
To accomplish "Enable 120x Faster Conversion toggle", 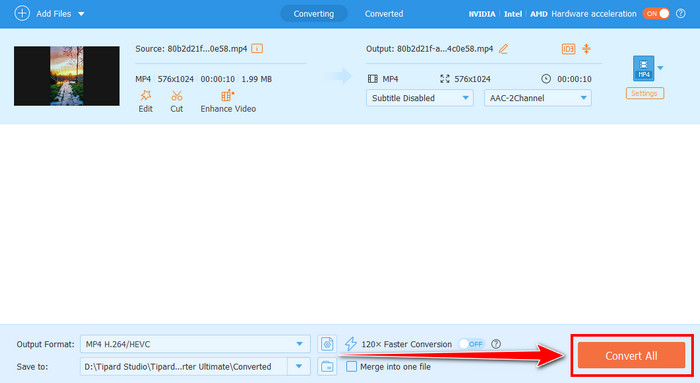I will 471,344.
